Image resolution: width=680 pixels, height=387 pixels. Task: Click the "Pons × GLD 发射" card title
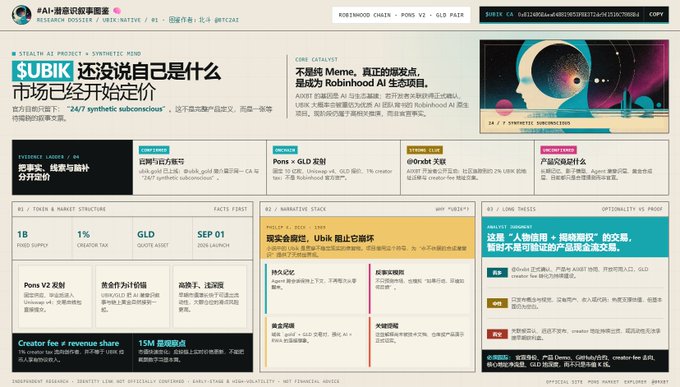299,161
